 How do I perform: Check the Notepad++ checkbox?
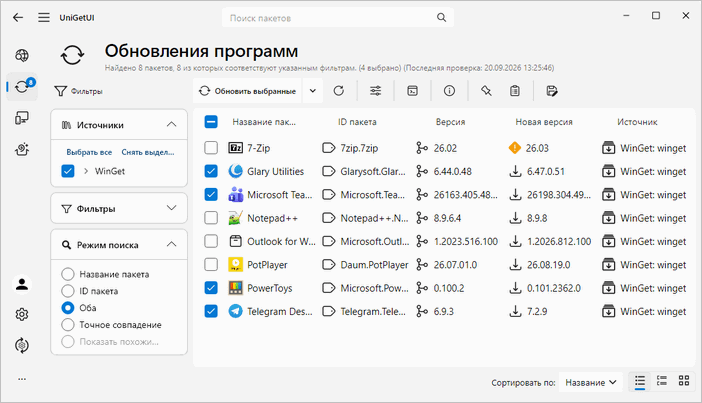211,218
